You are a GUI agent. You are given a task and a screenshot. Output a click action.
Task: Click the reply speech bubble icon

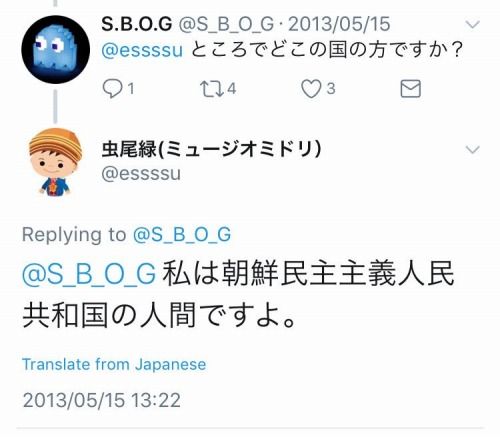pyautogui.click(x=113, y=89)
